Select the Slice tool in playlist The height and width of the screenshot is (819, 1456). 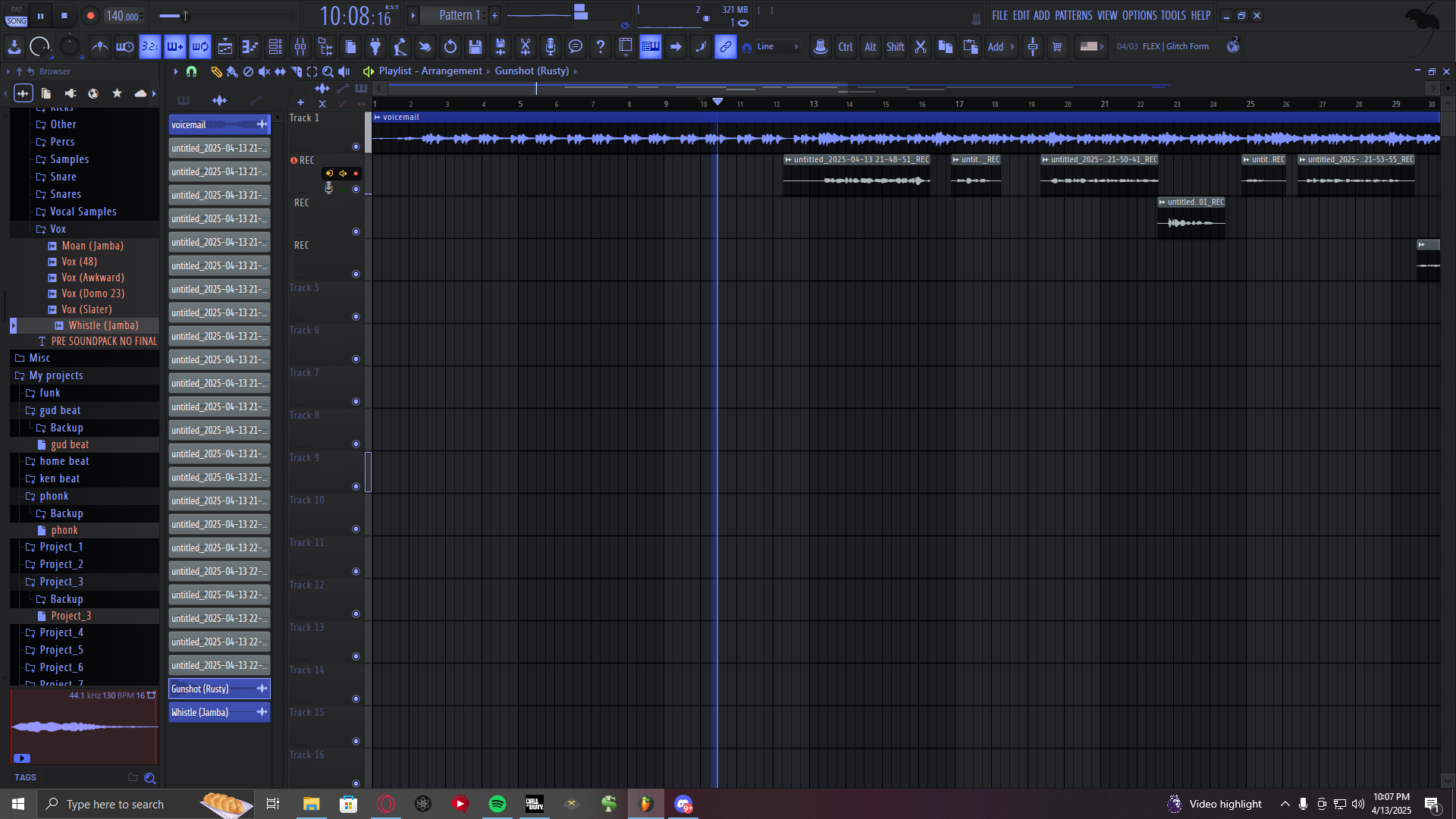[x=297, y=71]
